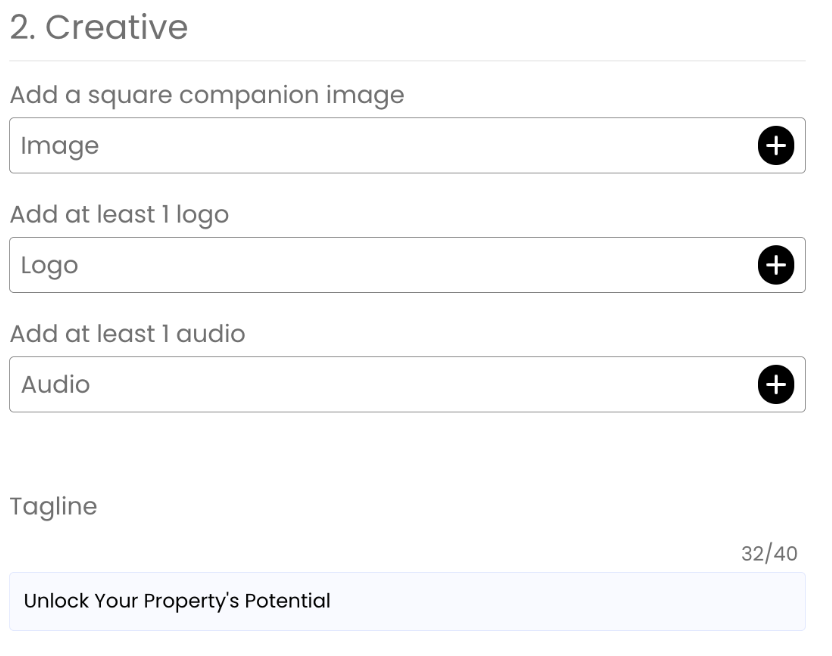This screenshot has height=656, width=832.
Task: Click the plus icon in the Logo field
Action: click(x=775, y=265)
